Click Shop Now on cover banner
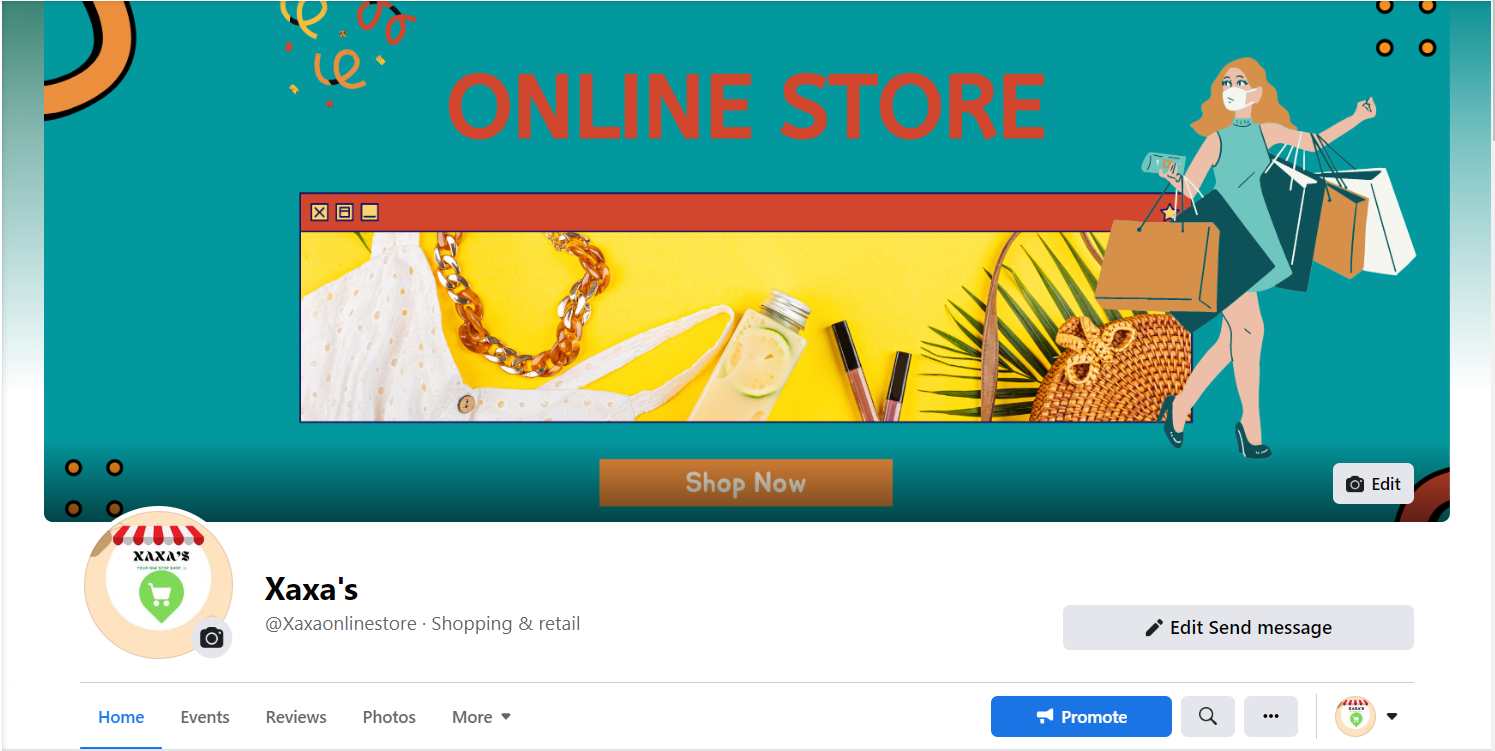The width and height of the screenshot is (1495, 751). (x=746, y=483)
